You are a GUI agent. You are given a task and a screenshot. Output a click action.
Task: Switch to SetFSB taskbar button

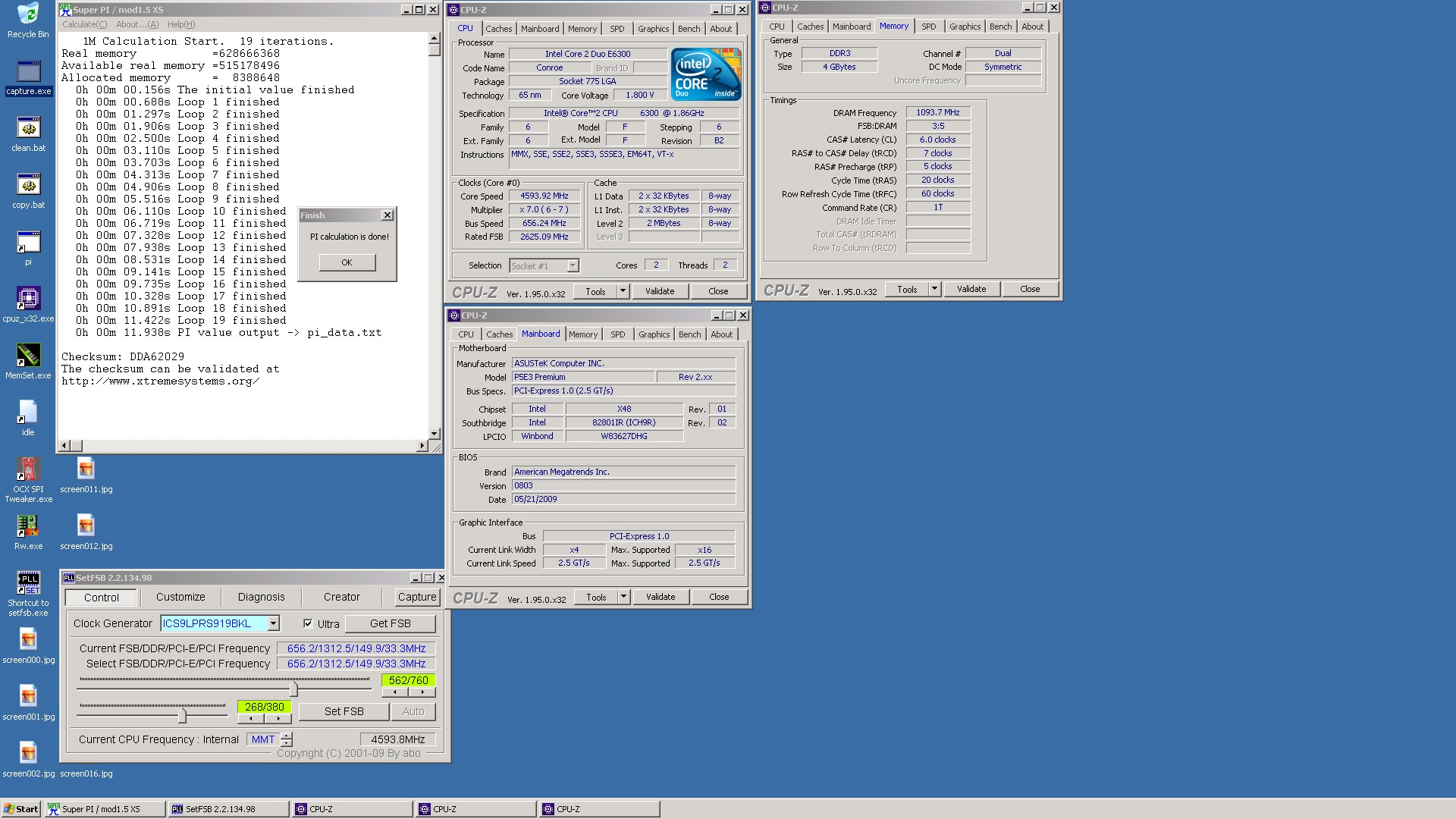228,809
